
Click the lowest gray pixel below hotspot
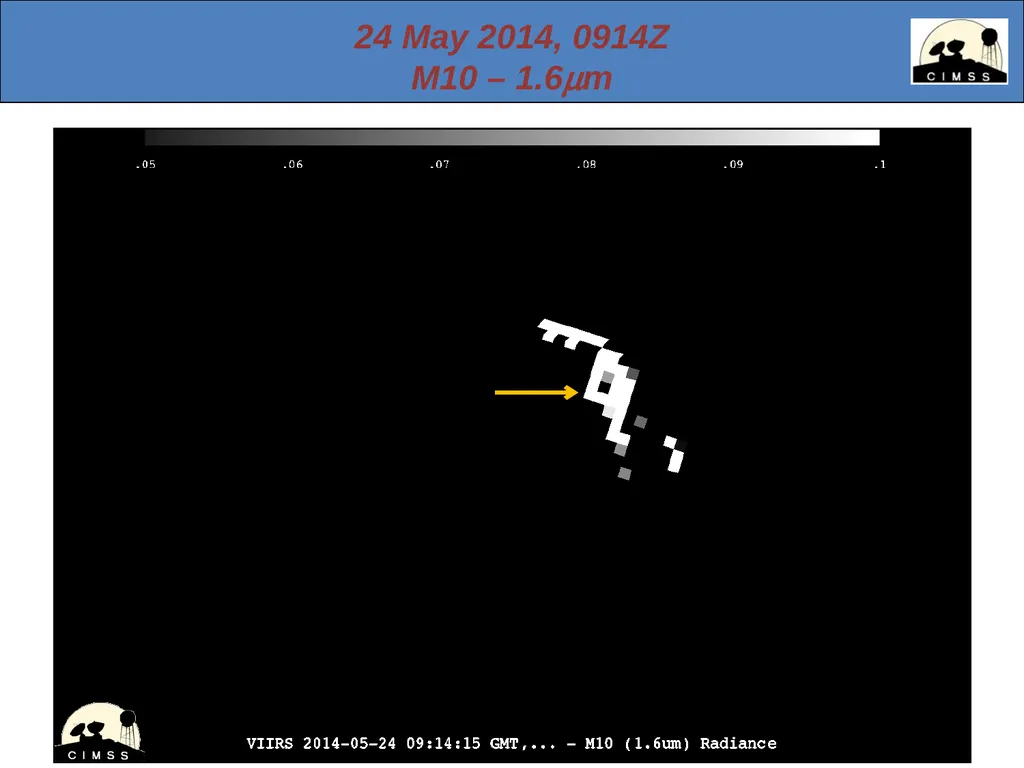[x=624, y=473]
